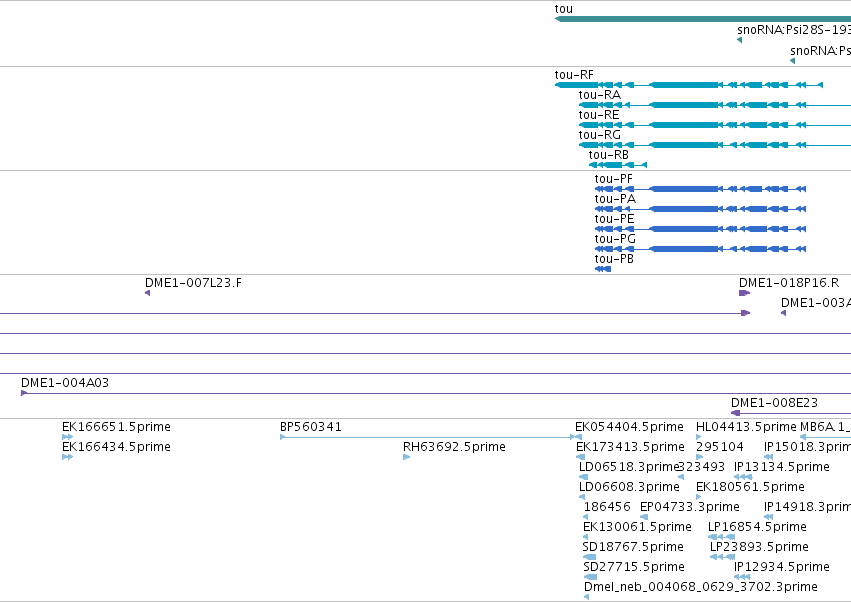Select the tou-RG transcript label
851x602 pixels.
tap(599, 135)
